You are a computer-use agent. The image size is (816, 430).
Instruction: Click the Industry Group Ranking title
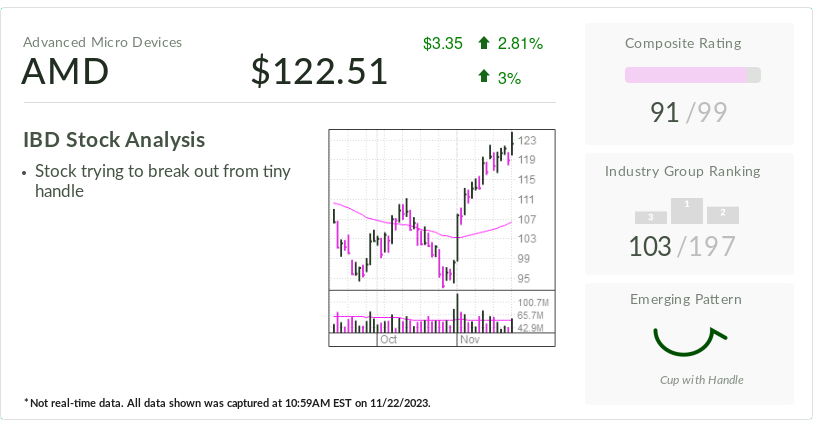(682, 171)
